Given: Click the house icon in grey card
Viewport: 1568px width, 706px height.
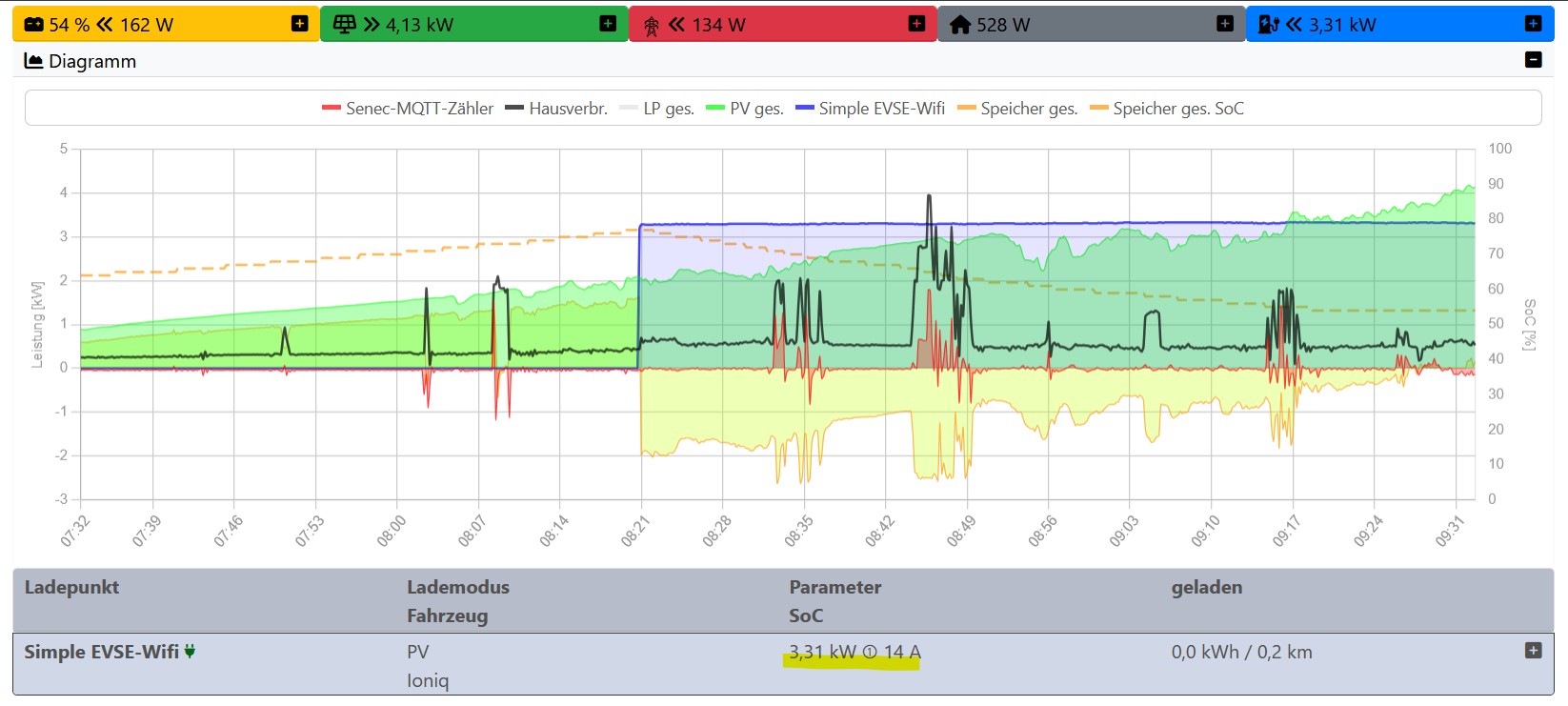Looking at the screenshot, I should (960, 25).
